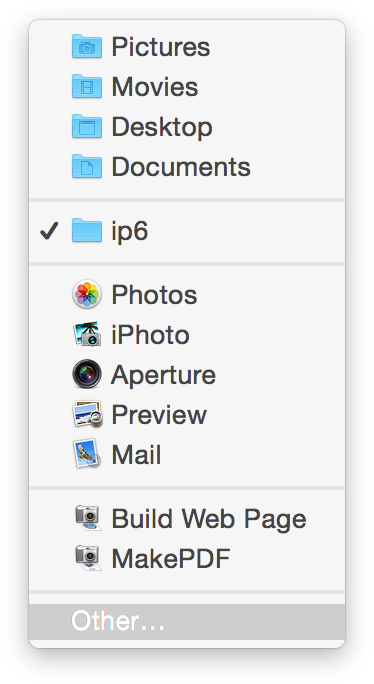Screen dimensions: 374x684
Task: Choose Aperture from the menu
Action: (x=187, y=374)
